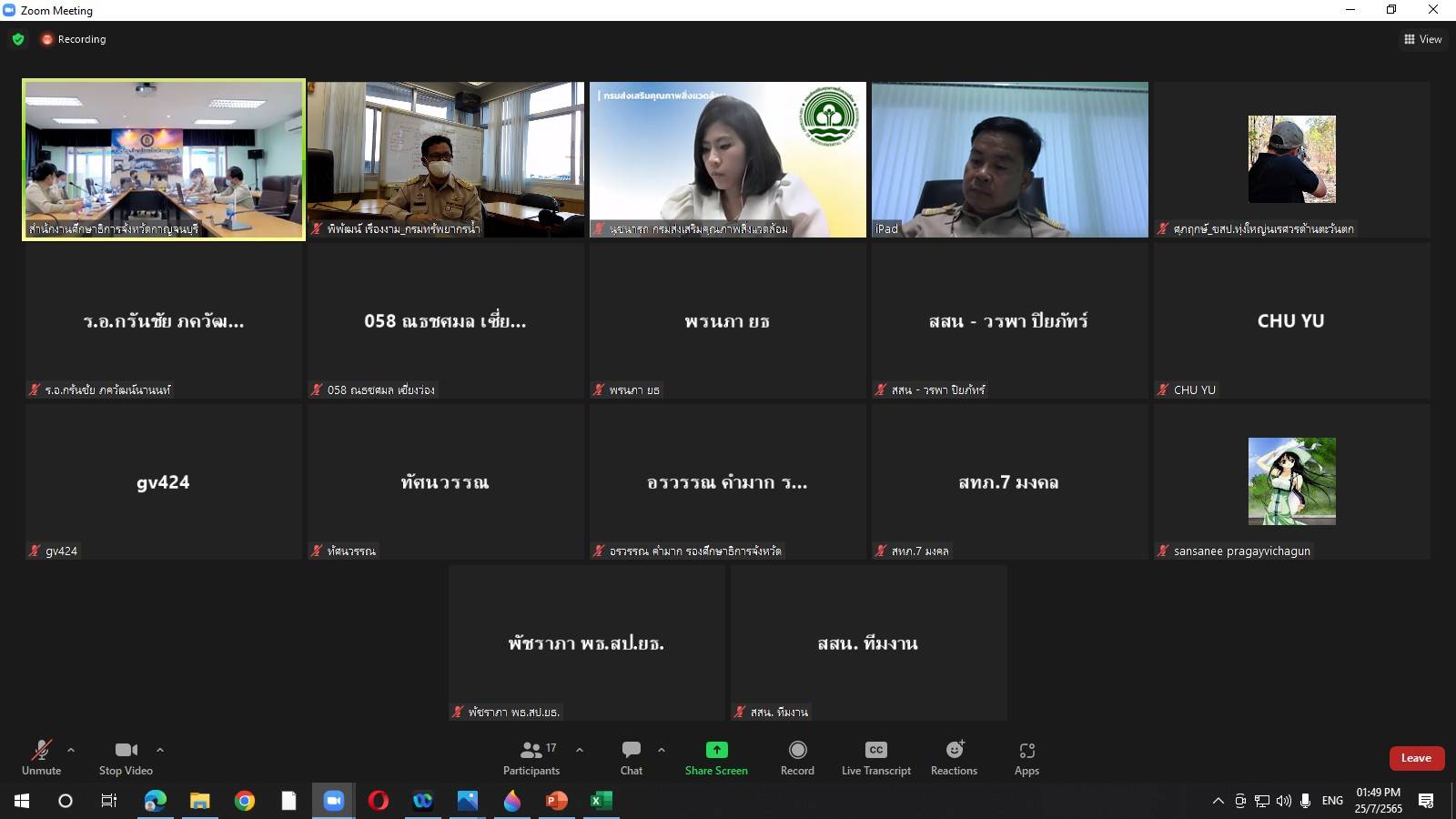Expand the arrow next to Chat

(x=662, y=750)
